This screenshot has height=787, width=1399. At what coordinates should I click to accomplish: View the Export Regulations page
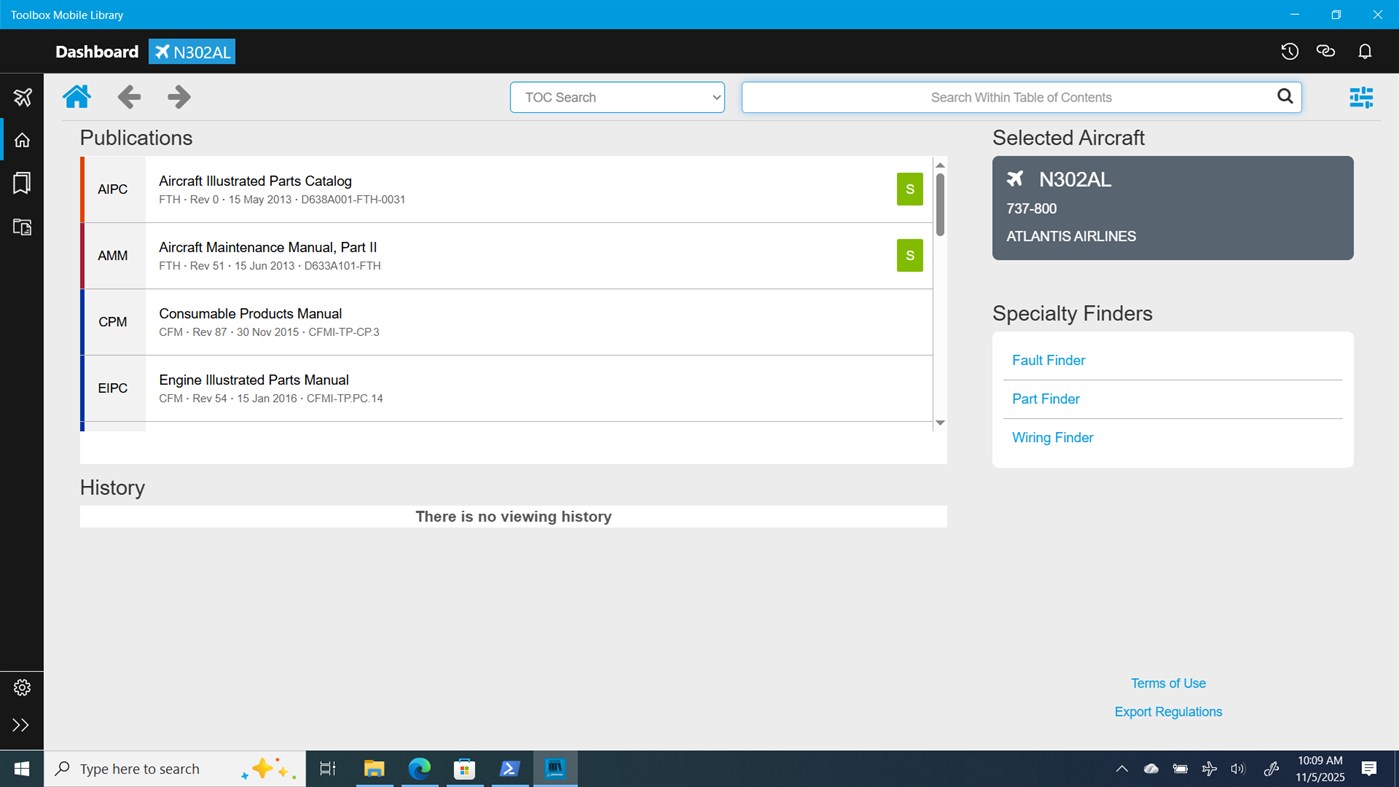click(x=1168, y=711)
